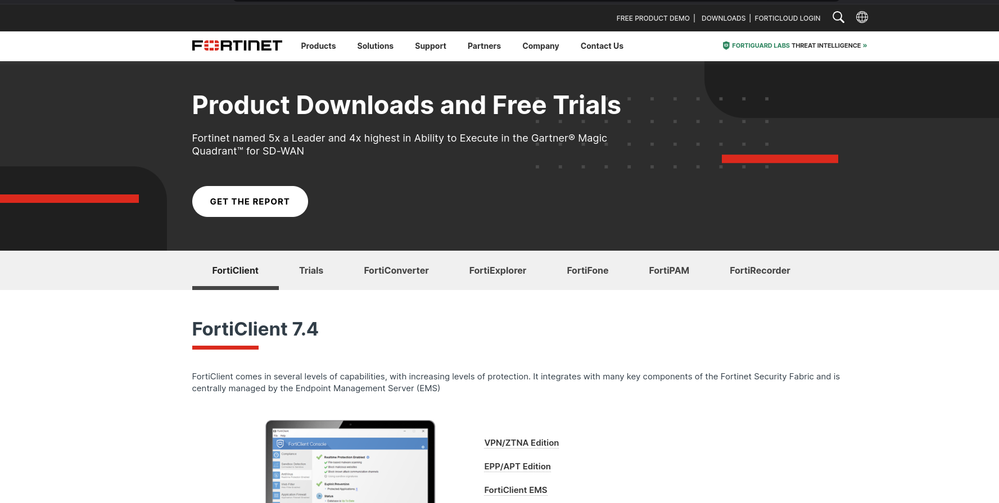Click the Get The Report button

click(x=250, y=201)
